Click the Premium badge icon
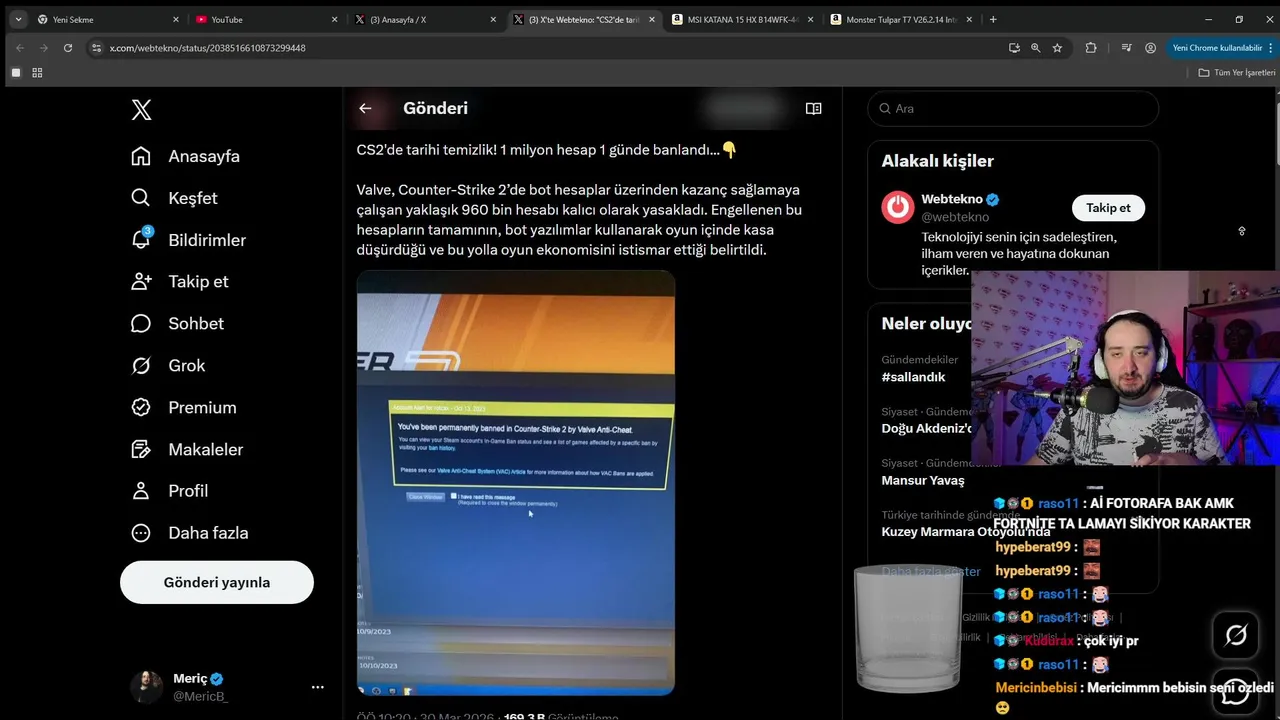This screenshot has width=1280, height=720. click(141, 407)
